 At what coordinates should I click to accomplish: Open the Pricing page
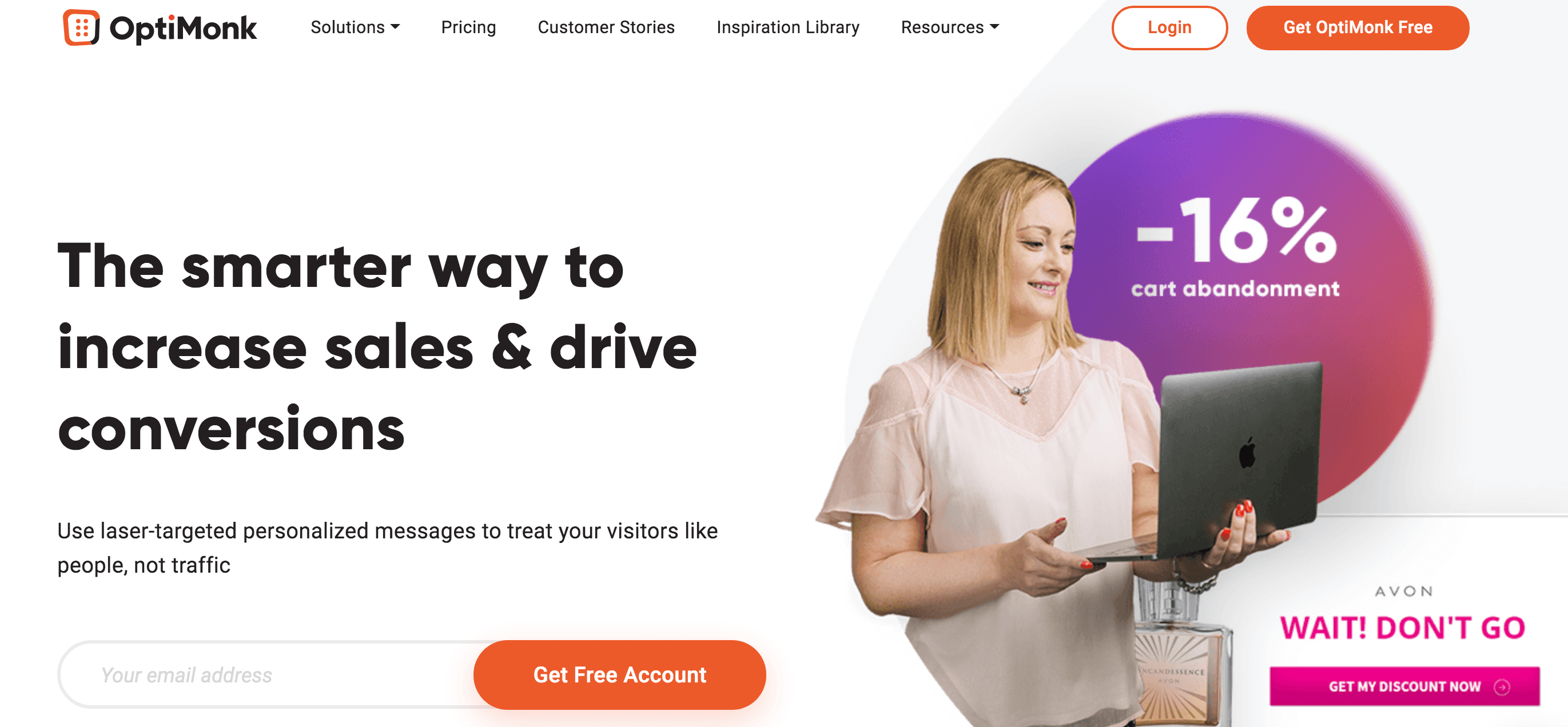pos(468,27)
